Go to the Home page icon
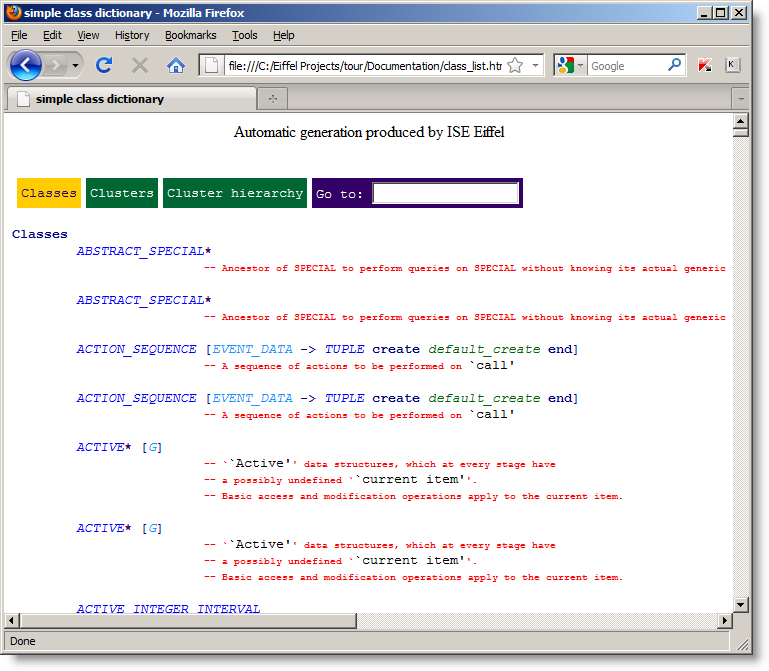 (176, 65)
